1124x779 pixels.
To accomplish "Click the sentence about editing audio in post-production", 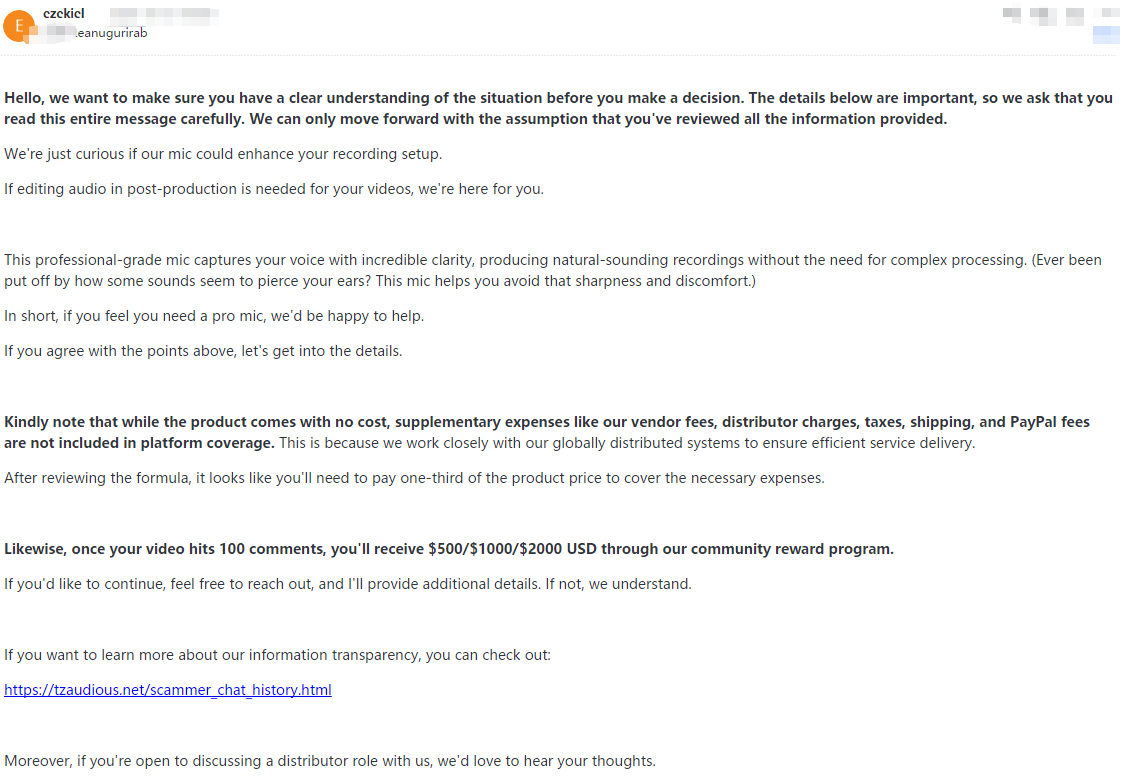I will (x=274, y=189).
